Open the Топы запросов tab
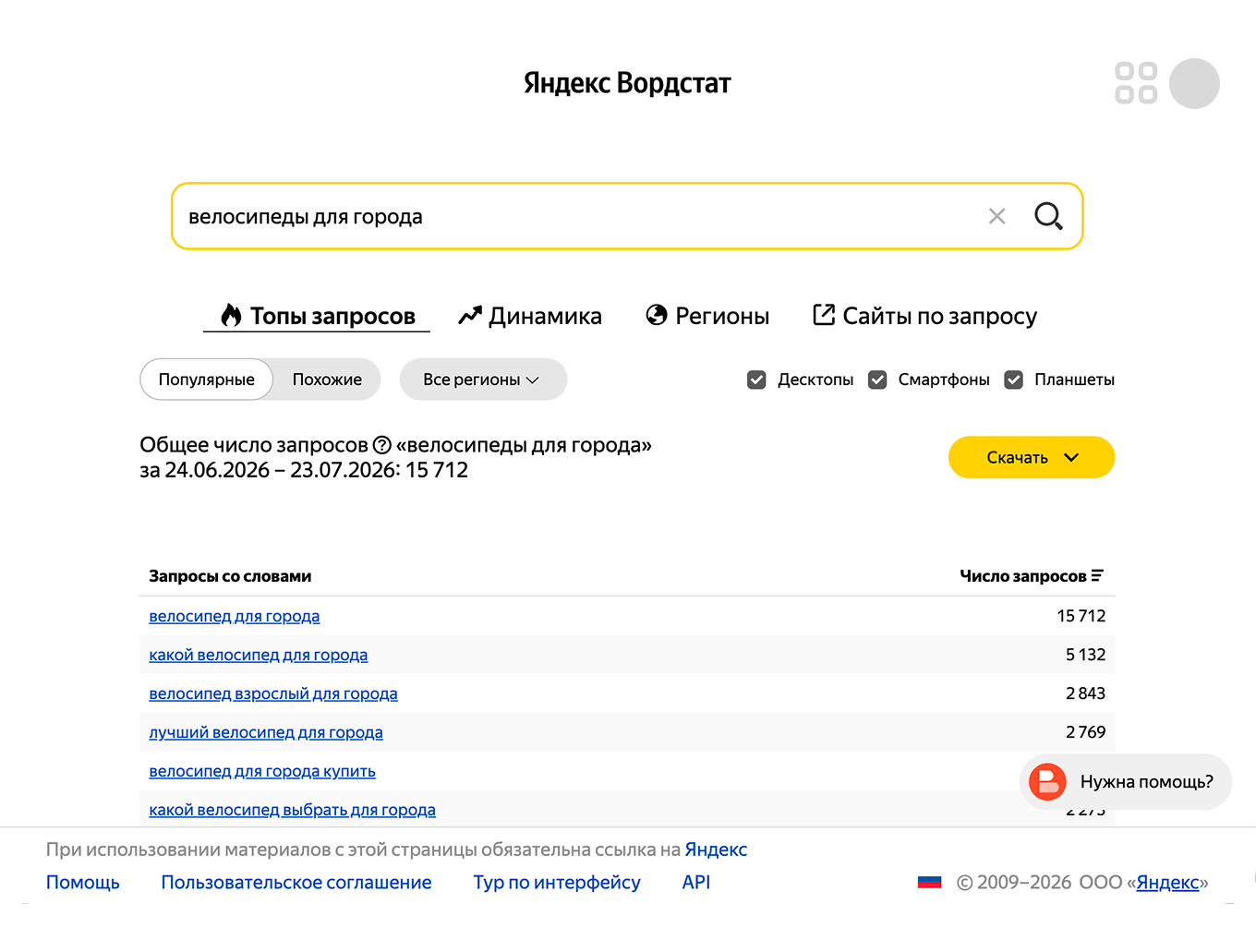 [317, 316]
